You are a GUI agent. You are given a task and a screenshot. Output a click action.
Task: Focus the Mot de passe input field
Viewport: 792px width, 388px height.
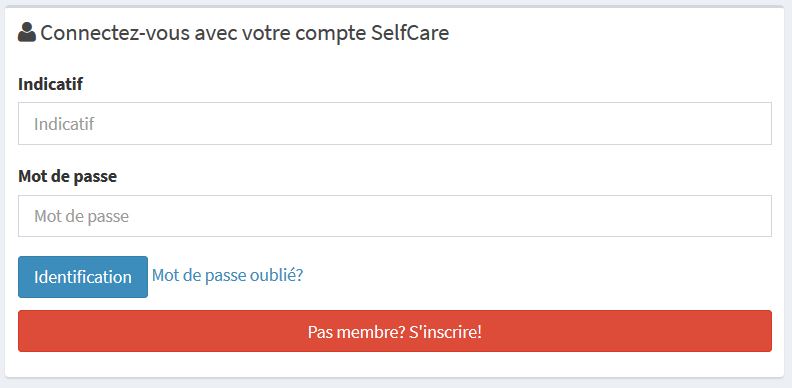coord(395,216)
